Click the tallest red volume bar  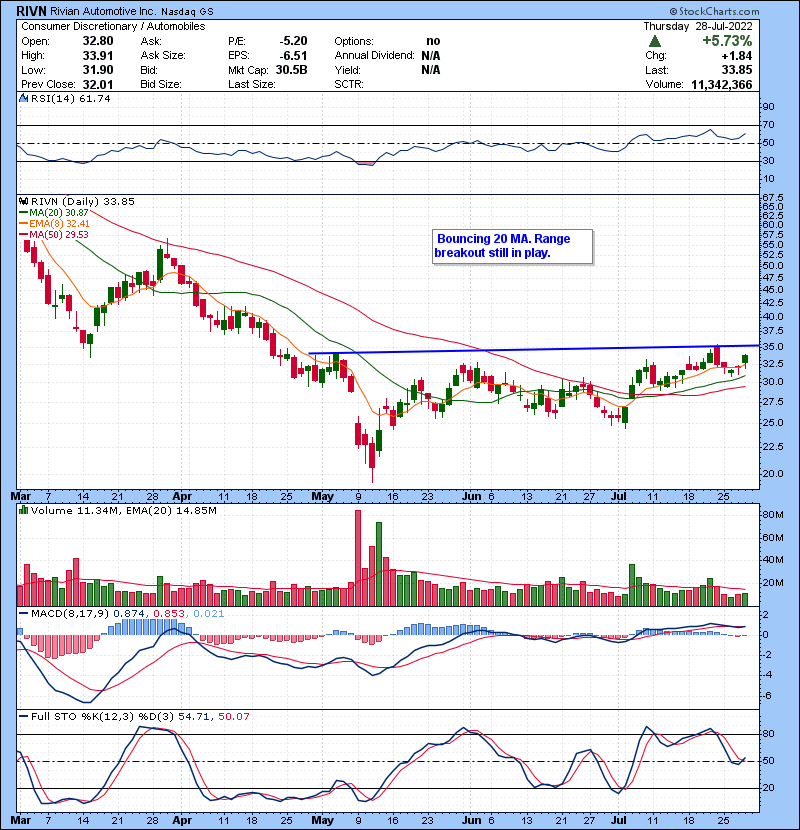(x=358, y=558)
